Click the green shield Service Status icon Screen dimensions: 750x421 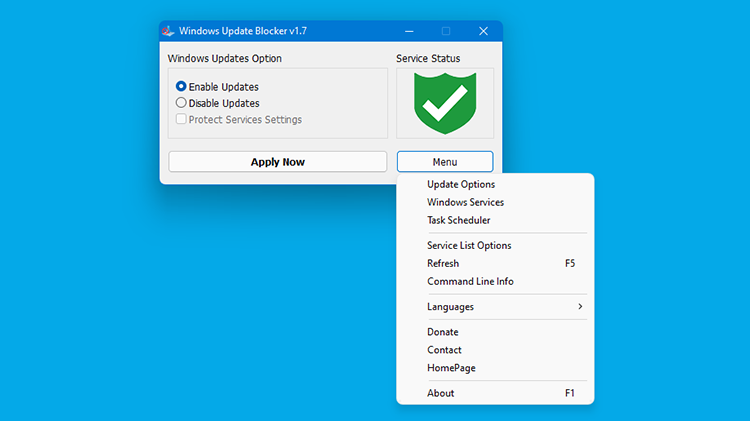pyautogui.click(x=445, y=103)
